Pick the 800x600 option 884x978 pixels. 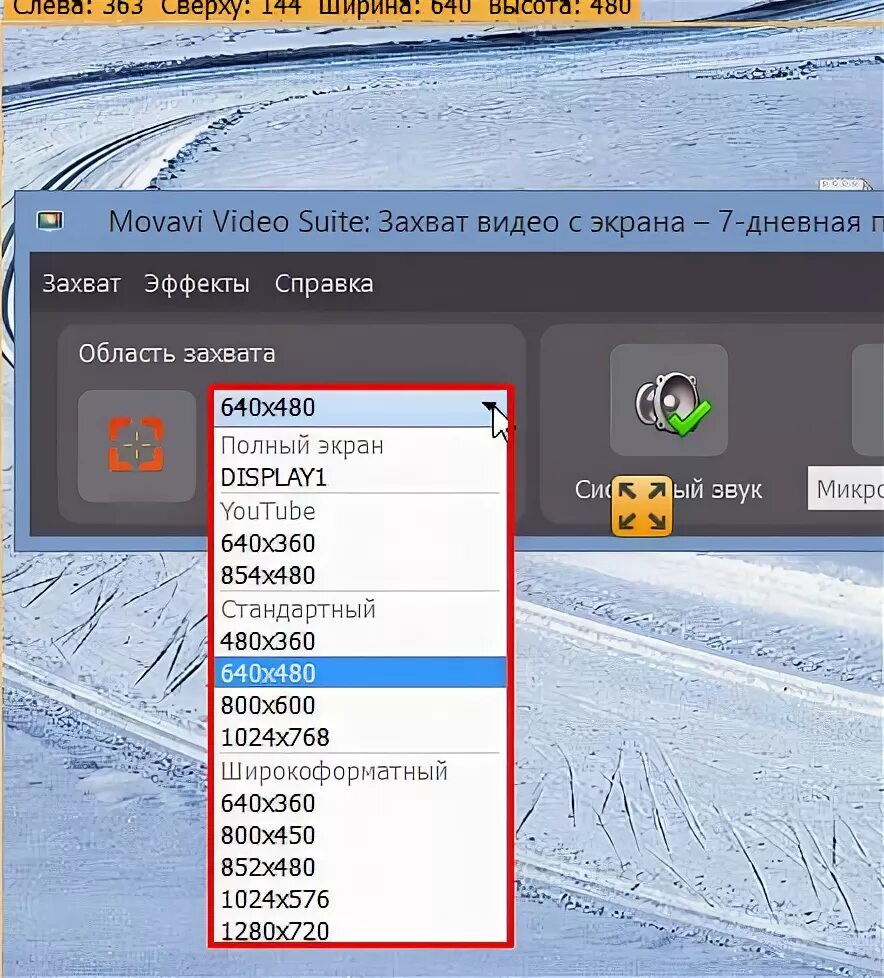click(361, 705)
